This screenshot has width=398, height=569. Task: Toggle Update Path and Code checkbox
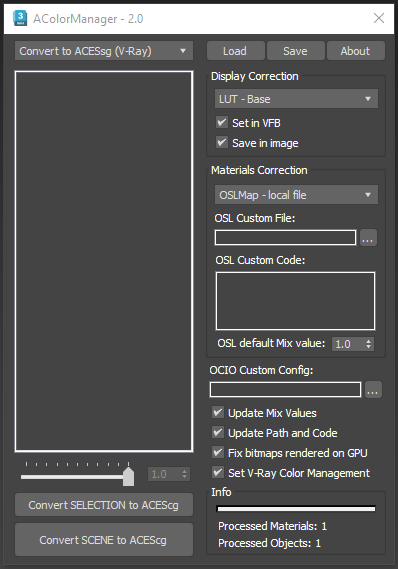218,432
